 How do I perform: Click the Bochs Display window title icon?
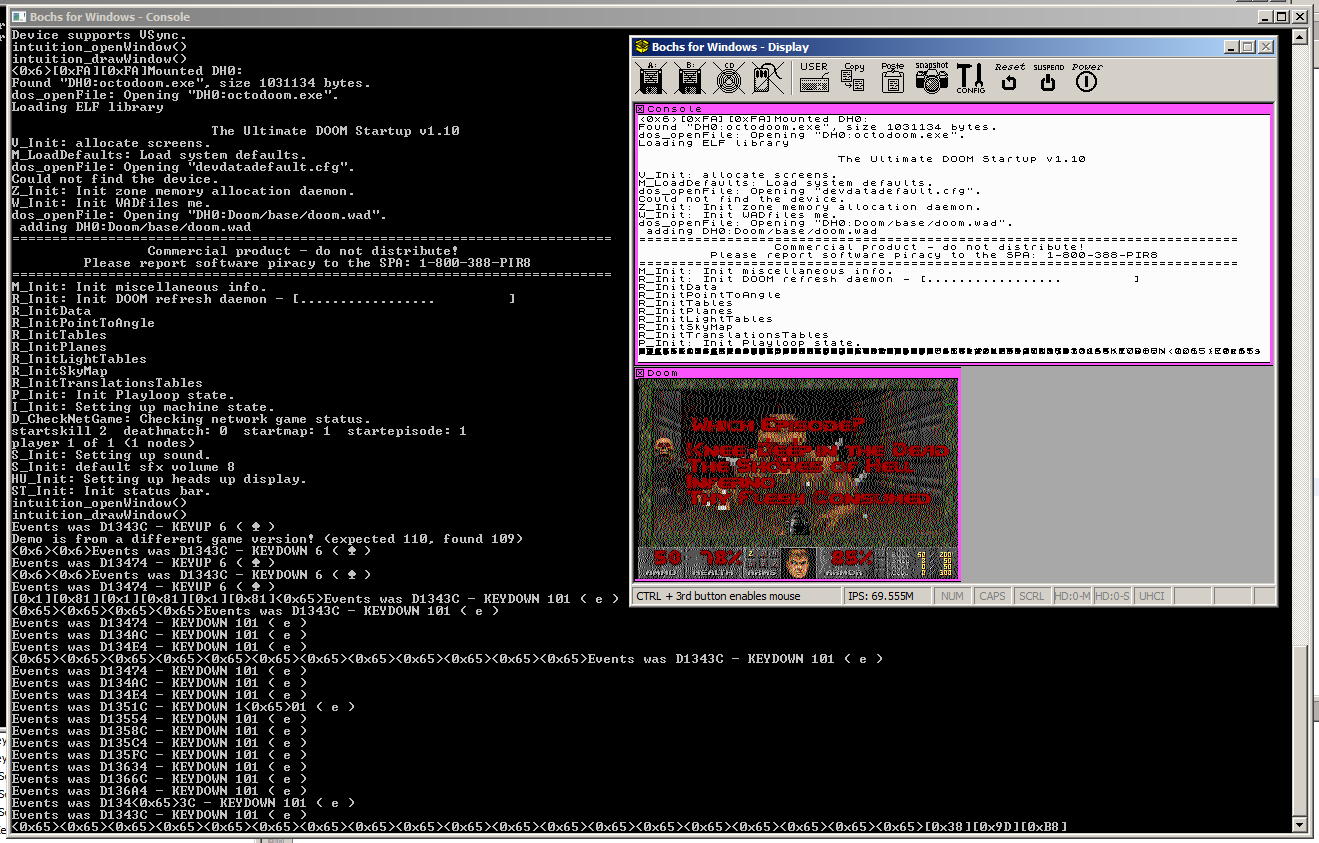tap(642, 47)
